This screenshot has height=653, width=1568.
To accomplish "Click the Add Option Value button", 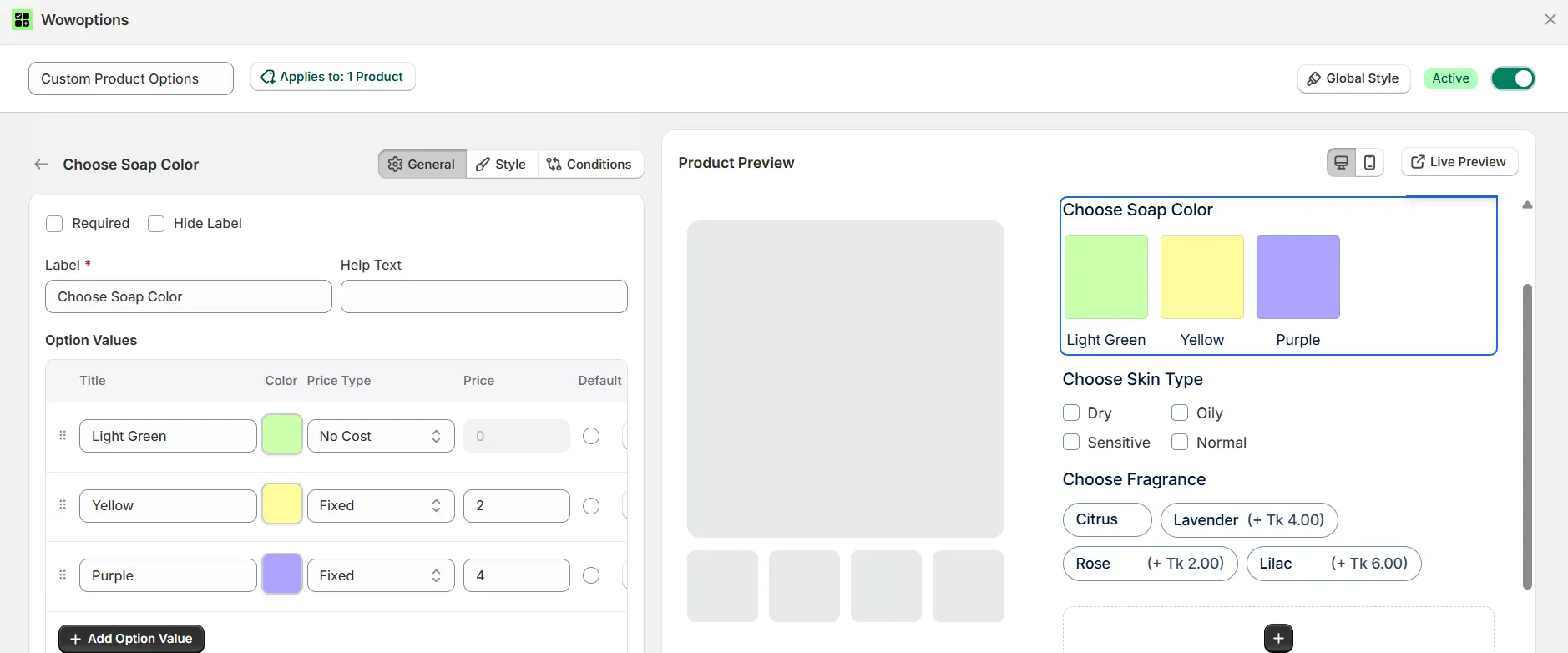I will (130, 638).
